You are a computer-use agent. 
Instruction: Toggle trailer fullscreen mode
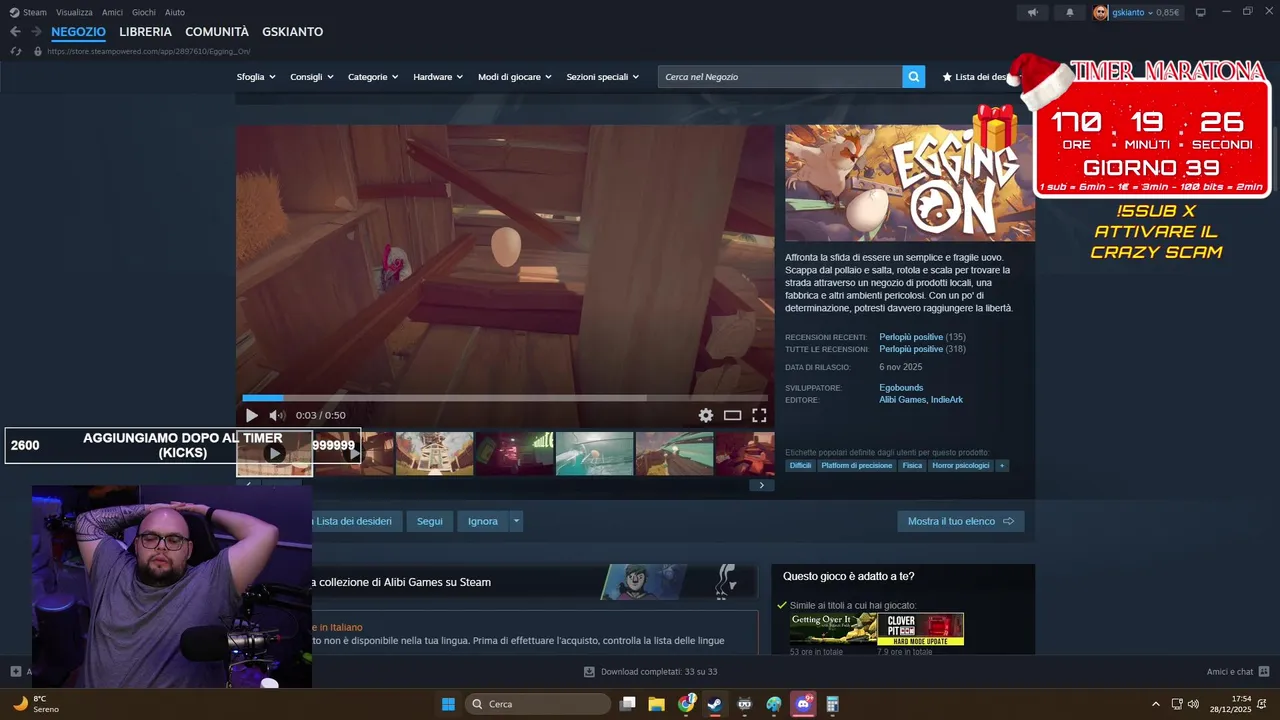point(759,415)
